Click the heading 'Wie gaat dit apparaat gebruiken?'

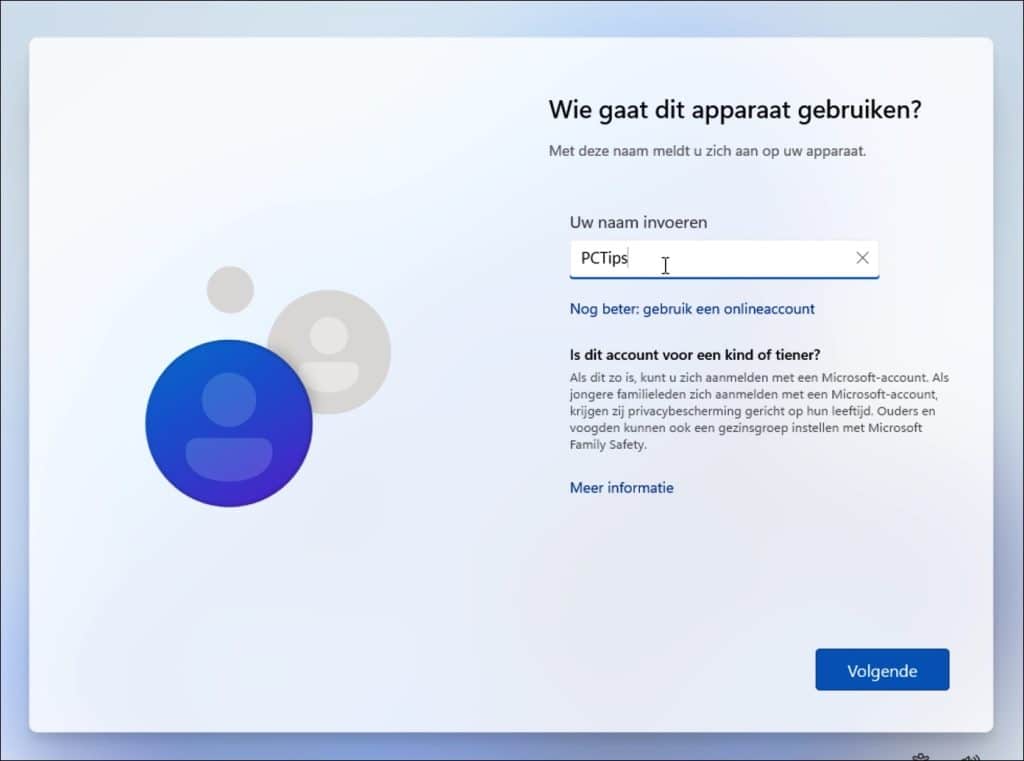pos(735,110)
